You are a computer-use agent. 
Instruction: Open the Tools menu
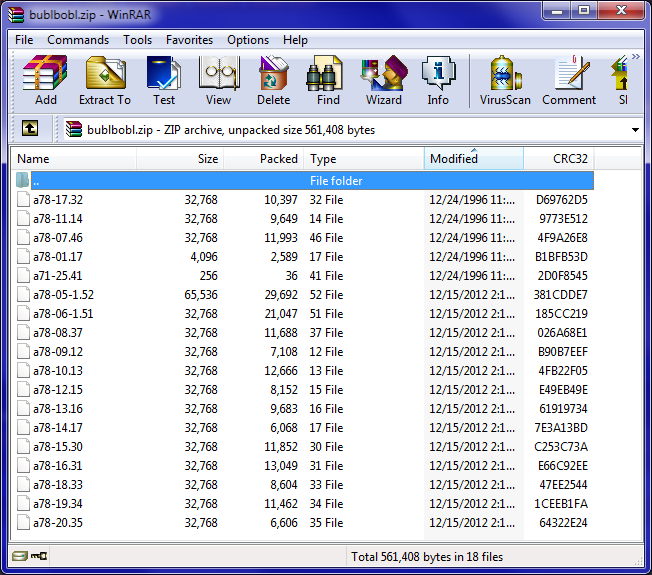[137, 40]
